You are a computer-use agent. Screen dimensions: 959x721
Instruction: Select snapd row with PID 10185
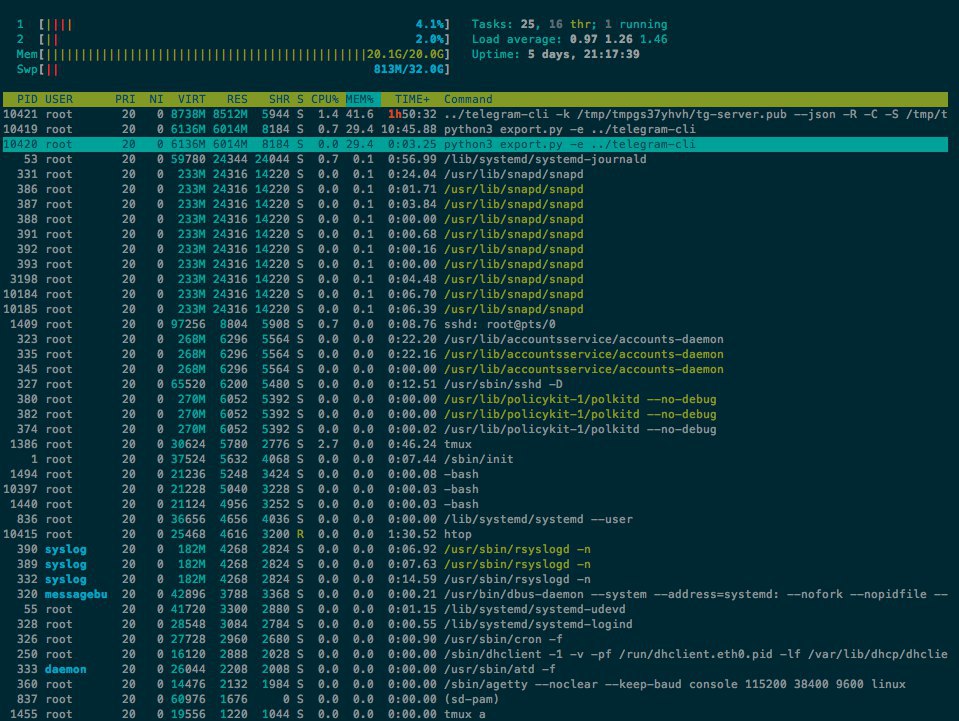(475, 309)
